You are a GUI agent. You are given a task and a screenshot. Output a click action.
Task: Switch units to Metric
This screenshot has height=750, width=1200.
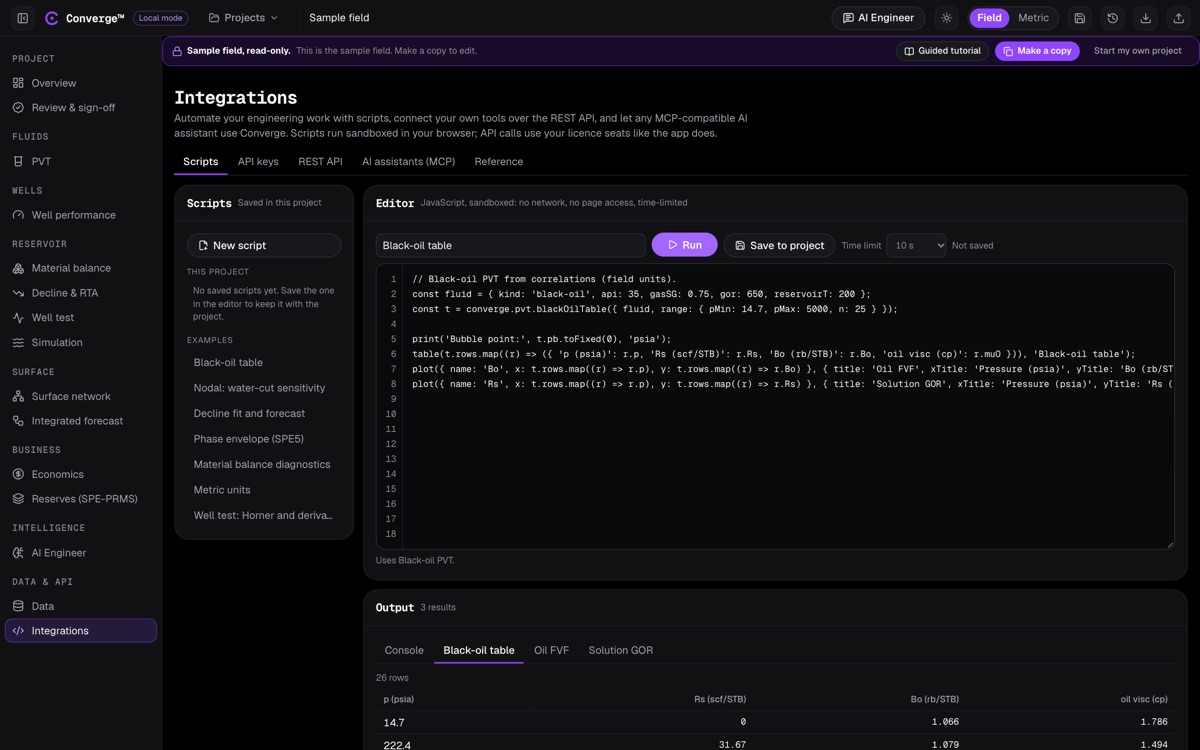1033,18
